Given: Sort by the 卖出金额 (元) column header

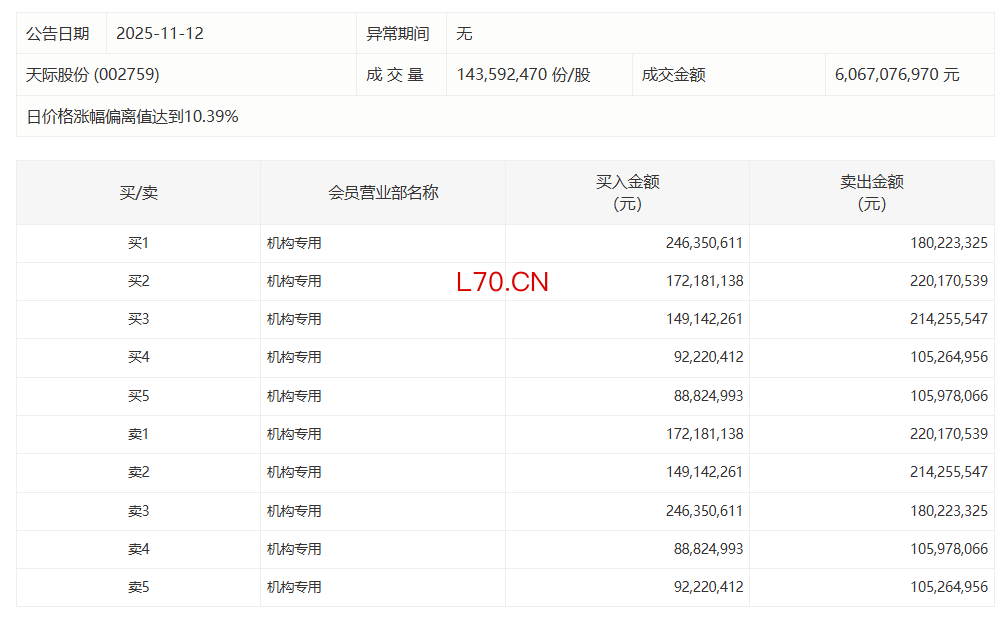Looking at the screenshot, I should (871, 193).
